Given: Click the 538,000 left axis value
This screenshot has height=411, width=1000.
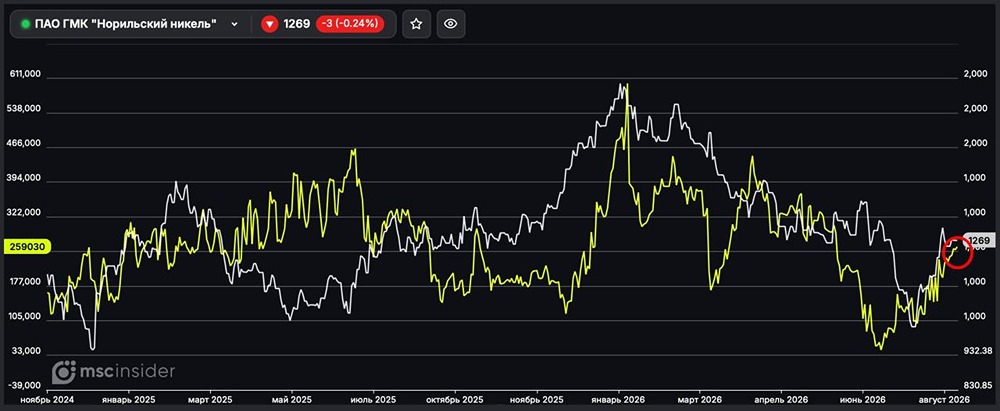Looking at the screenshot, I should coord(26,108).
